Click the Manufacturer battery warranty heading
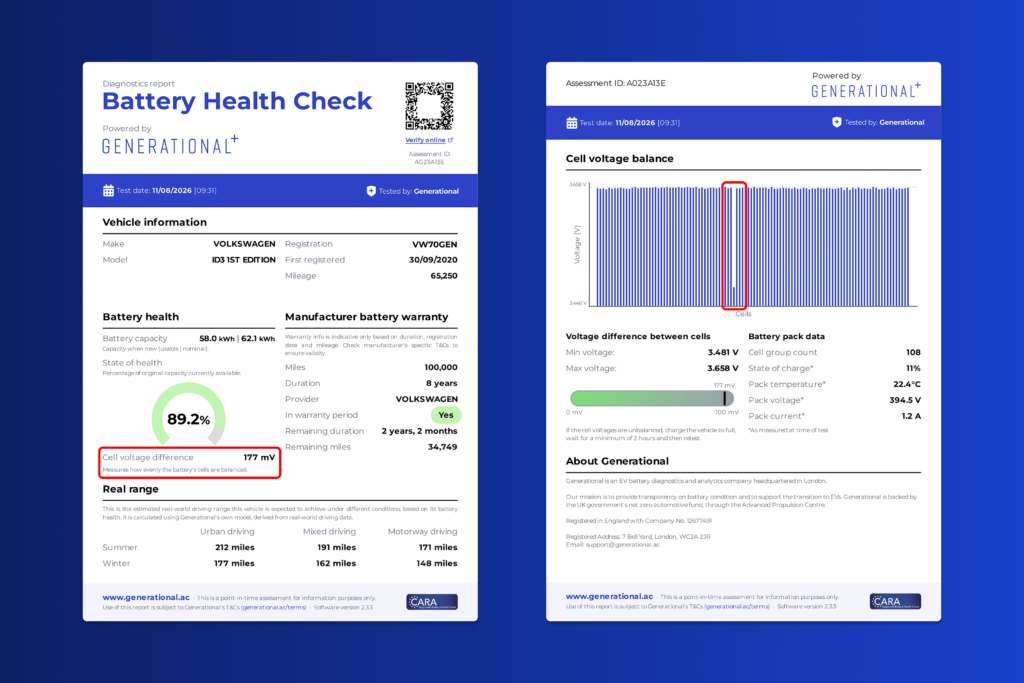Screen dimensions: 1024x683 [366, 317]
